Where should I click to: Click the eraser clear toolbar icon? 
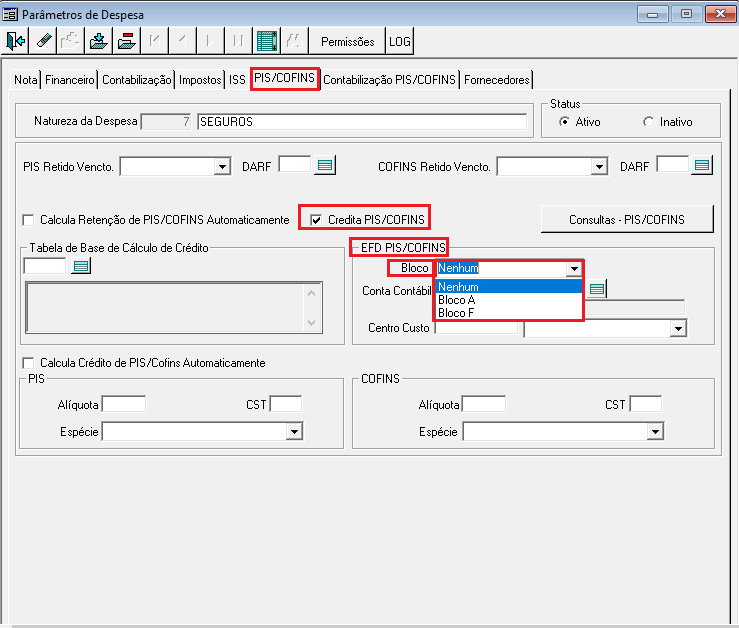(x=43, y=41)
